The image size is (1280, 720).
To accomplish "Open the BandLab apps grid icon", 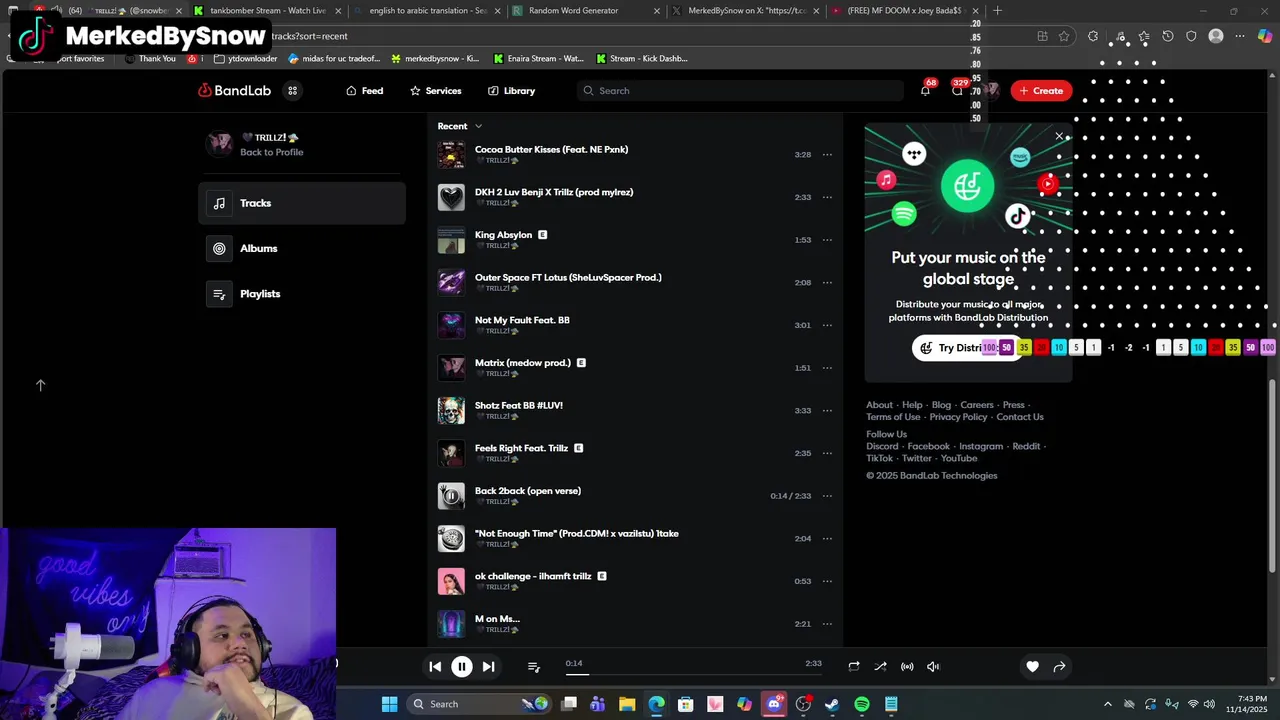I will (x=293, y=91).
